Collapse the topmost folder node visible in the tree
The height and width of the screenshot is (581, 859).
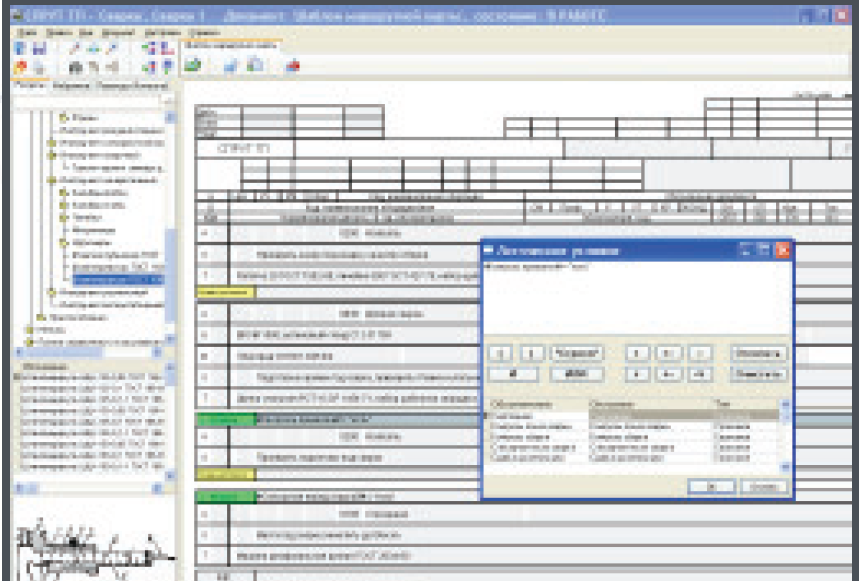coord(64,117)
